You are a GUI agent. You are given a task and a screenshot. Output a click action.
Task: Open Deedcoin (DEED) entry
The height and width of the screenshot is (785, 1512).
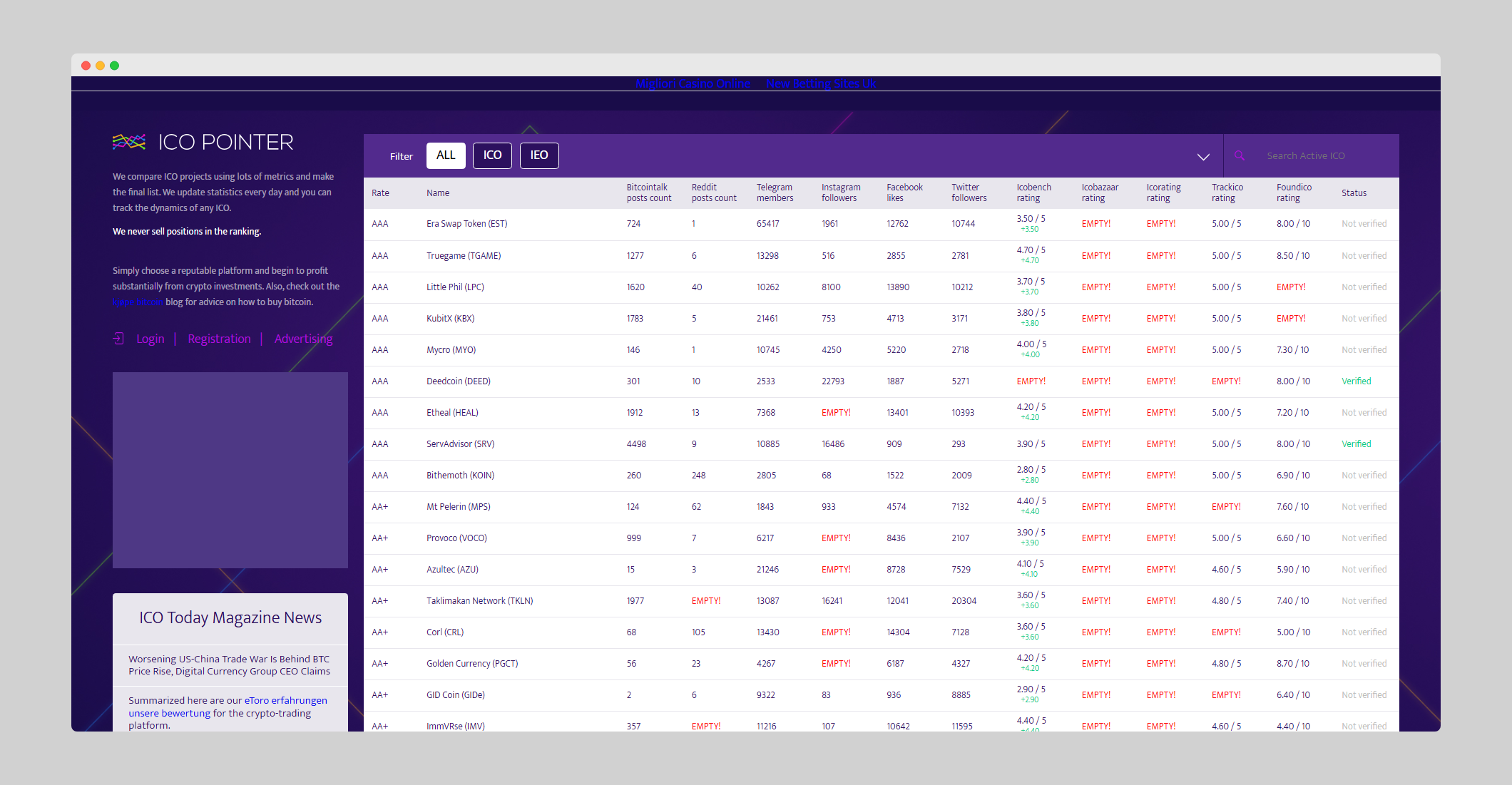pos(458,381)
